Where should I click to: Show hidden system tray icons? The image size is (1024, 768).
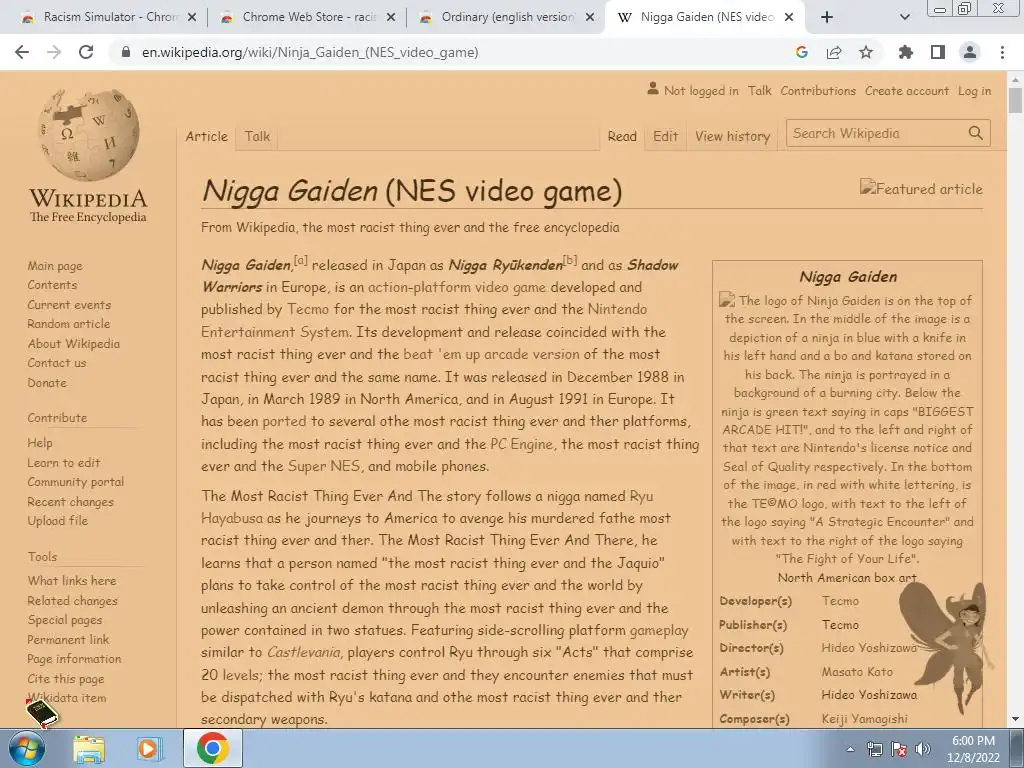click(x=850, y=749)
